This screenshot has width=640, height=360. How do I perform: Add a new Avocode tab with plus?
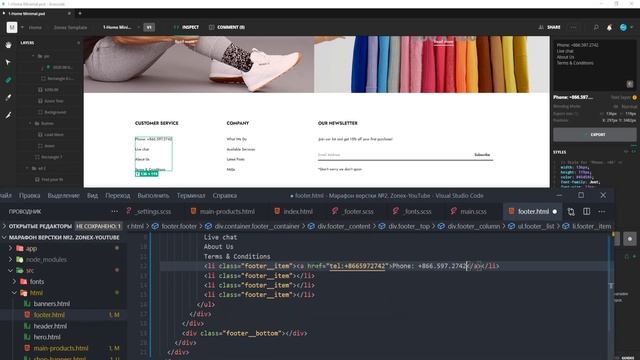80,13
